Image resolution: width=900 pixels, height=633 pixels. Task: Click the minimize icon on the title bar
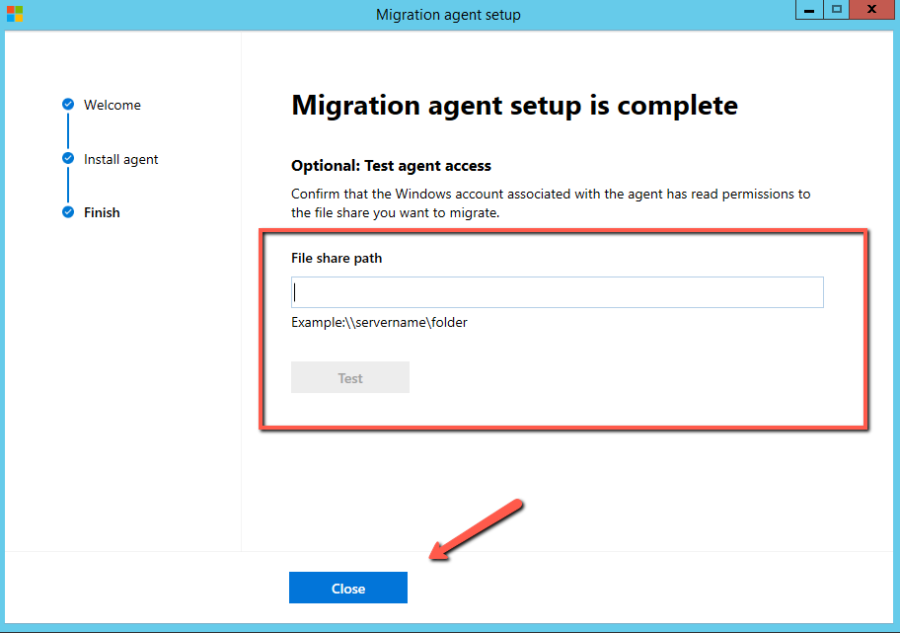808,10
